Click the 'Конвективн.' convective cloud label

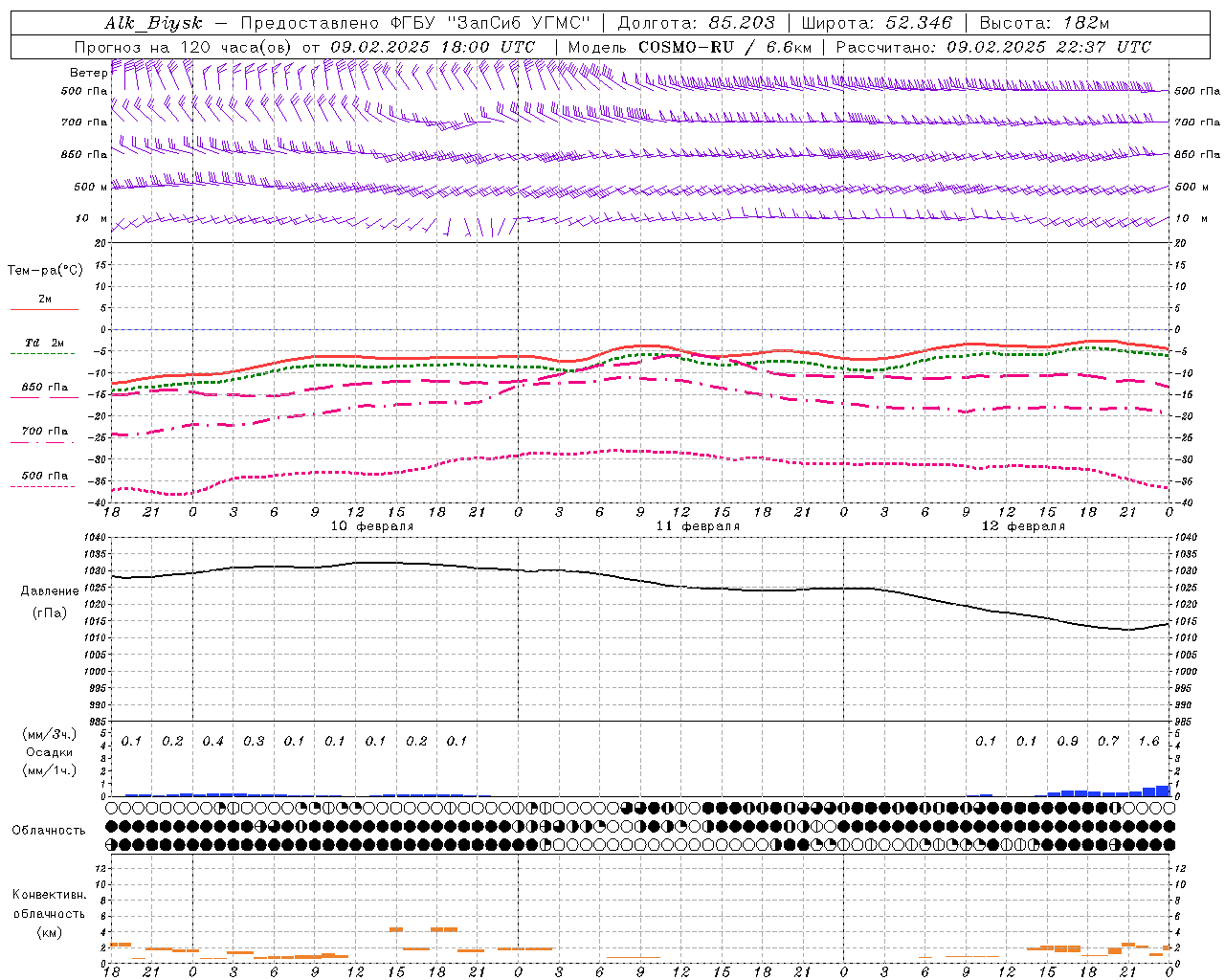click(50, 895)
